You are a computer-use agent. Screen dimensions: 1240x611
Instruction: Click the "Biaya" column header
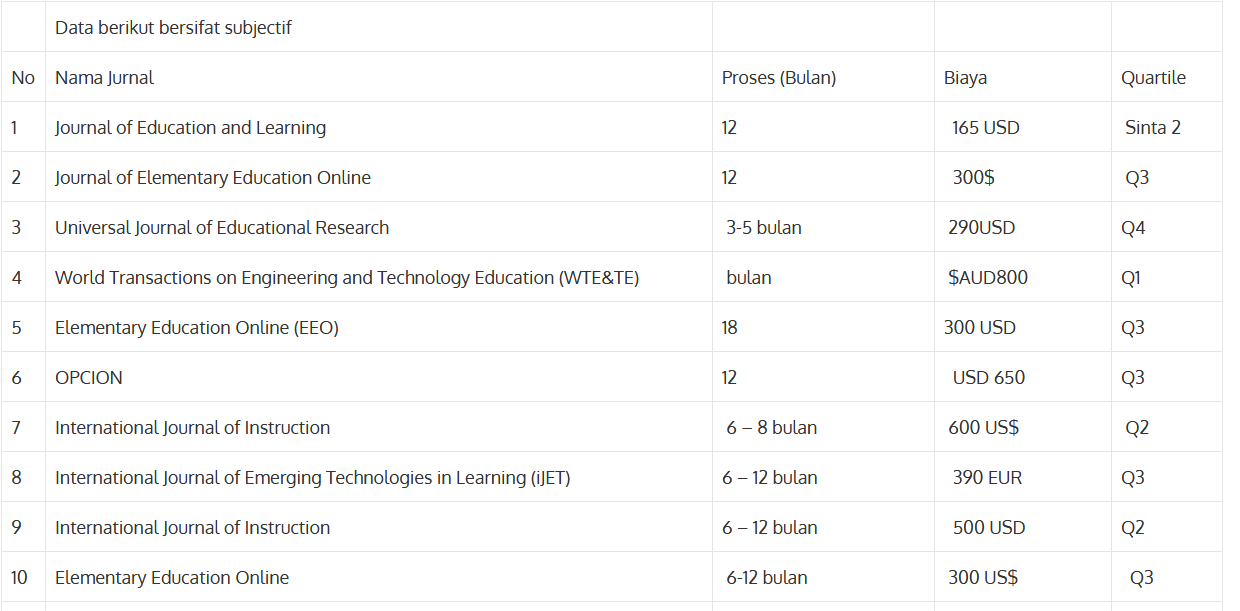(965, 78)
